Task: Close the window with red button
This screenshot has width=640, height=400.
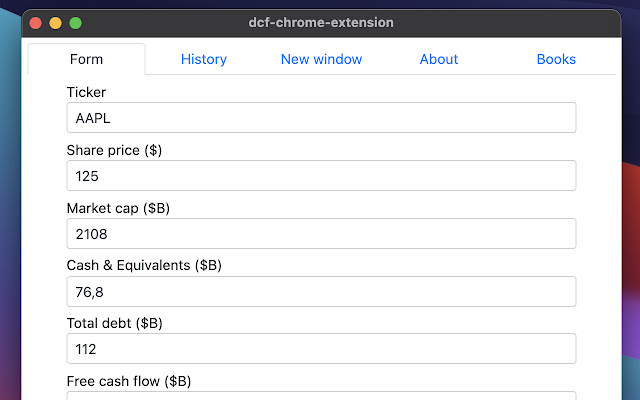Action: click(x=36, y=23)
